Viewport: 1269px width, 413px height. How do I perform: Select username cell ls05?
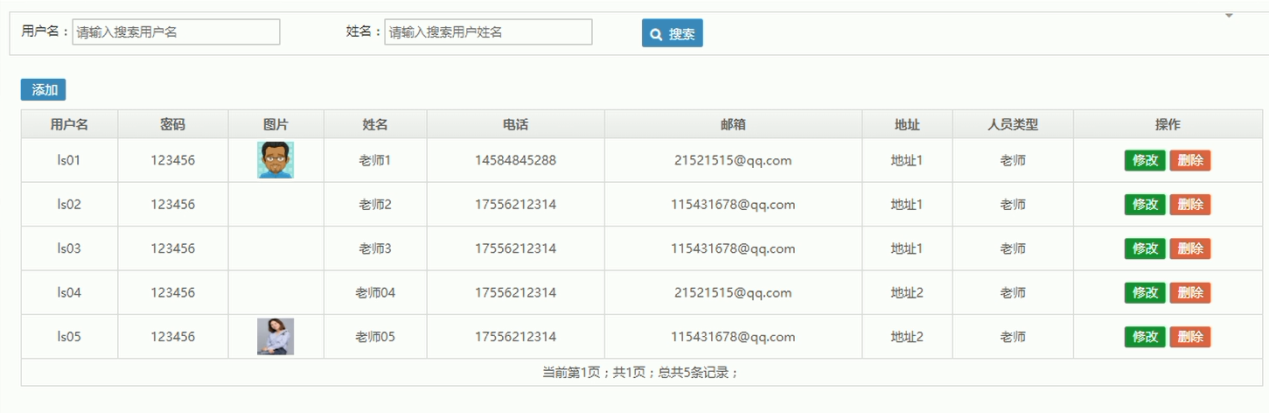(x=69, y=336)
